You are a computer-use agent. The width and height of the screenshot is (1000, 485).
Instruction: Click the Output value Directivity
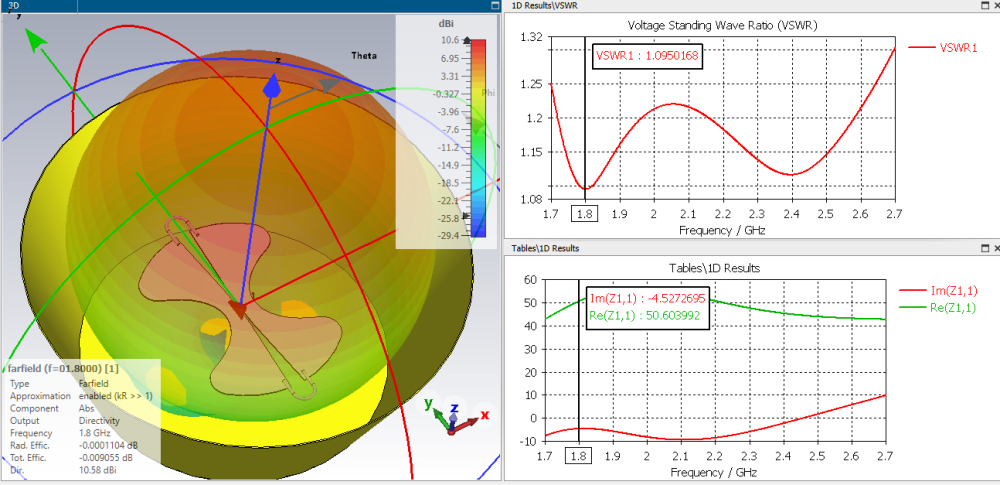(99, 421)
